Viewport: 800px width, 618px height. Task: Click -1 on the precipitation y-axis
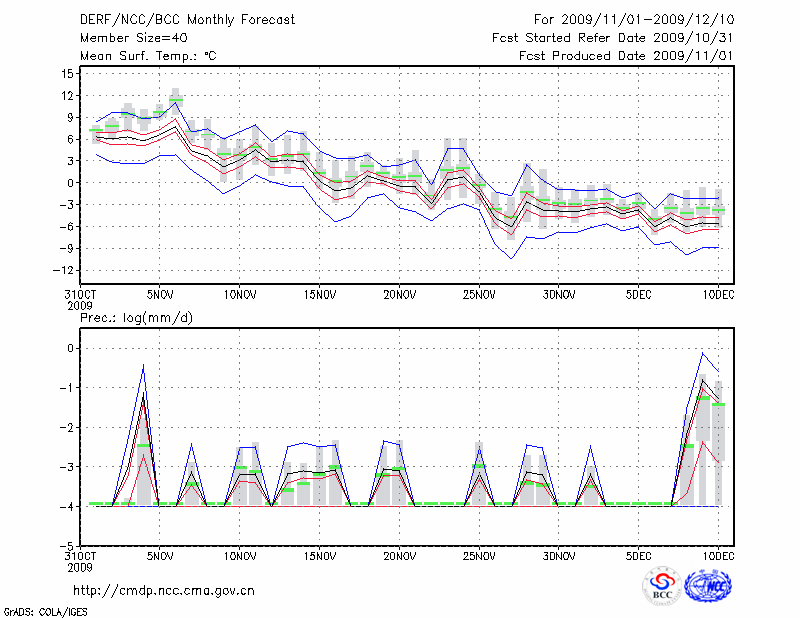pyautogui.click(x=71, y=388)
